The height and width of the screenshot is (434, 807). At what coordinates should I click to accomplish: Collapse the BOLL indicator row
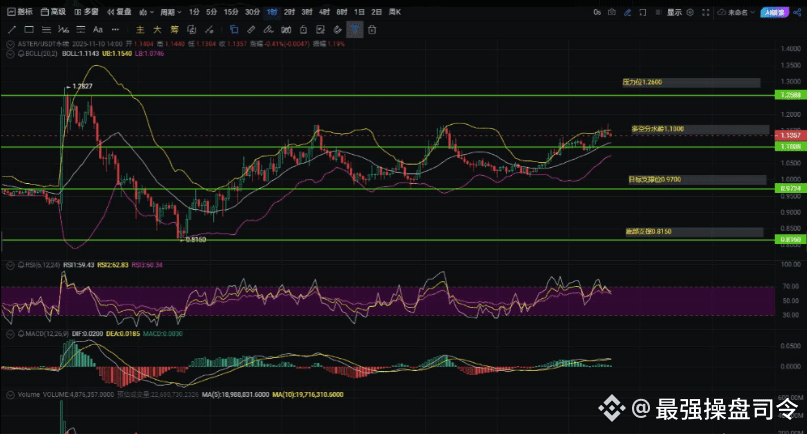click(8, 54)
